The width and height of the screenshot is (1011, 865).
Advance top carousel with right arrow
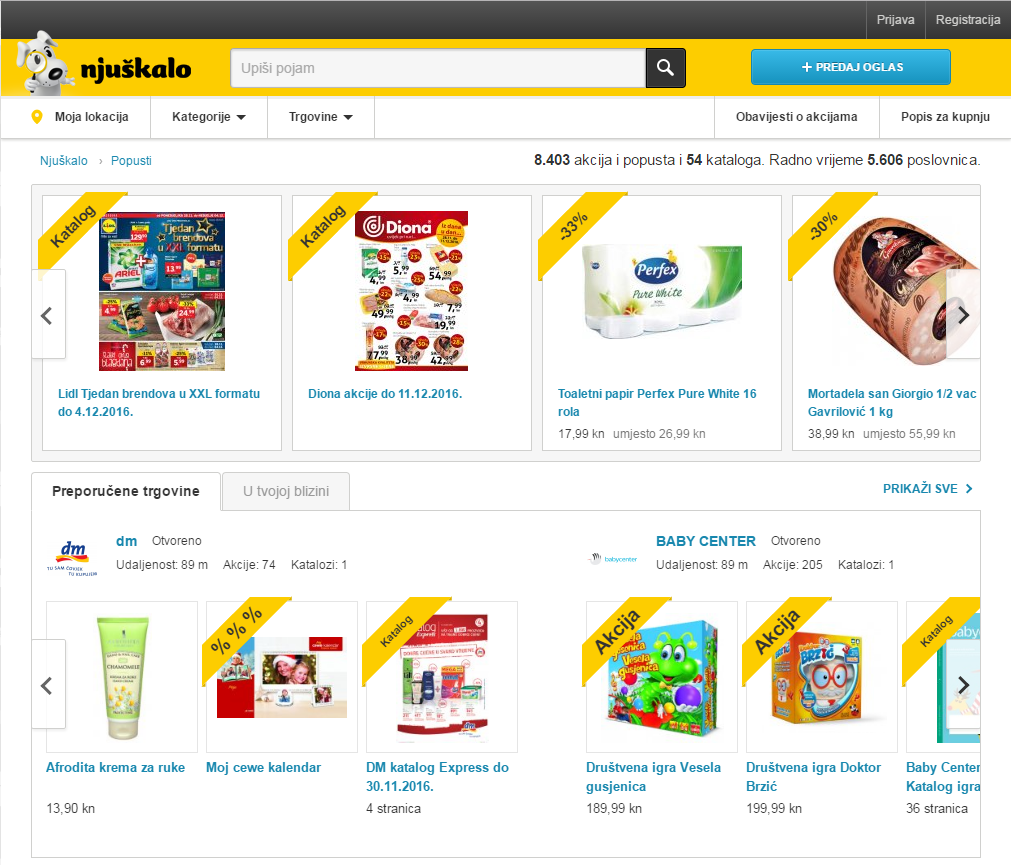tap(963, 315)
